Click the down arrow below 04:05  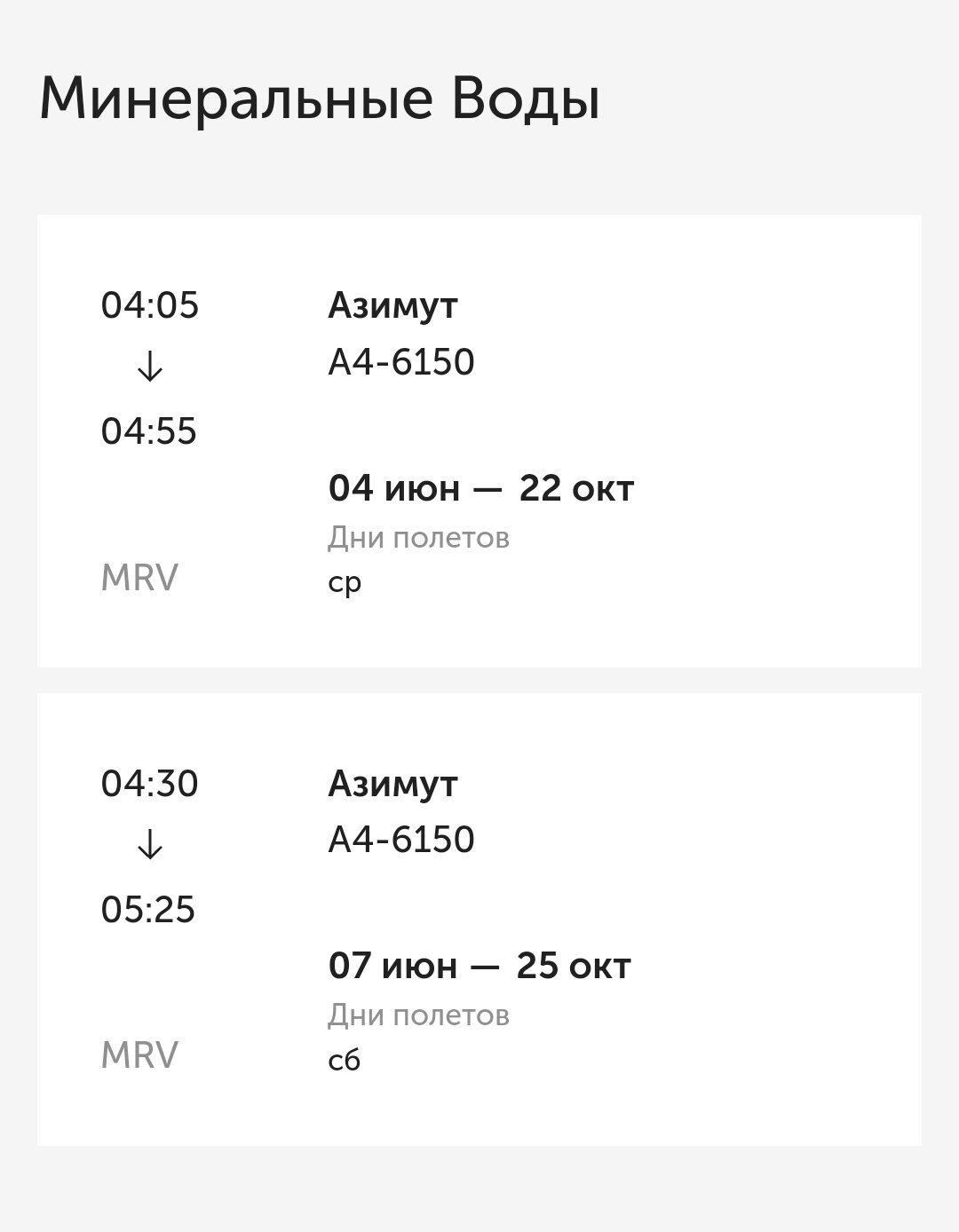coord(150,366)
